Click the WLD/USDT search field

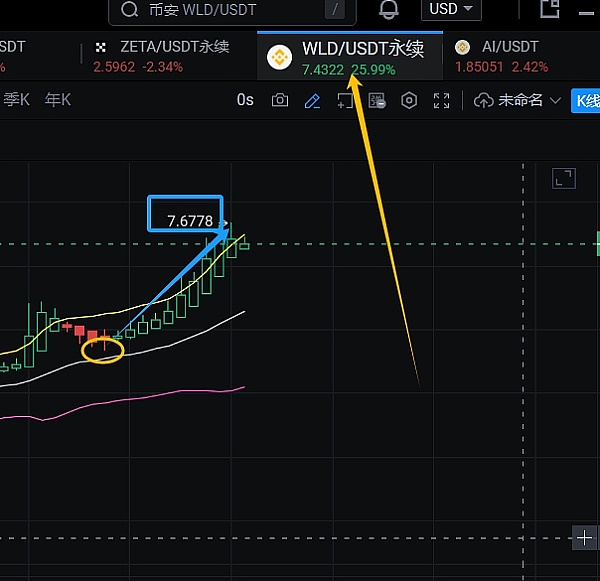click(x=230, y=10)
